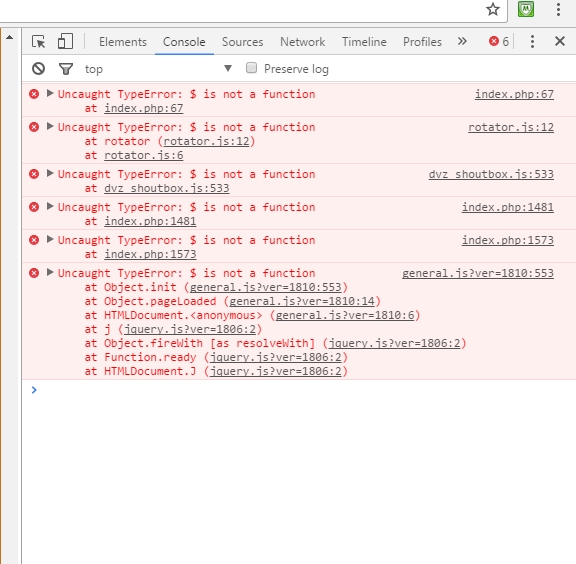The image size is (576, 564).
Task: Switch to the Network tab
Action: (302, 42)
